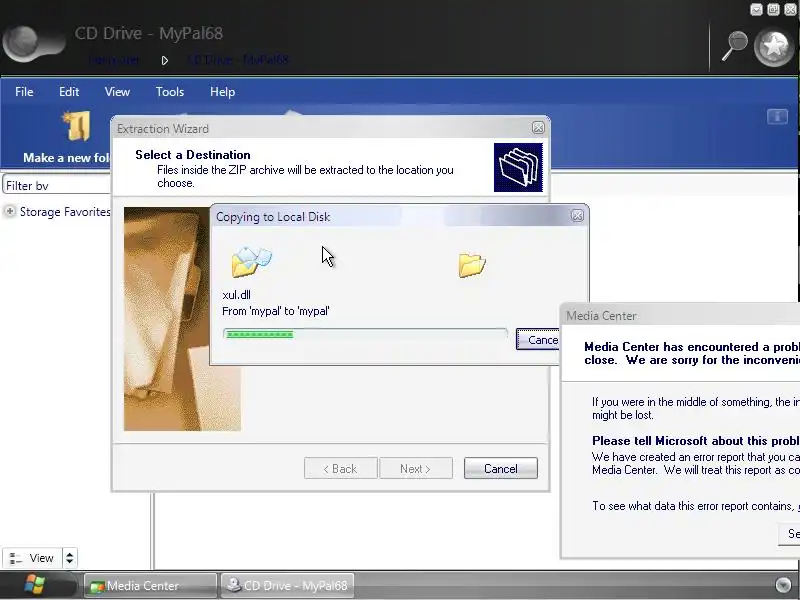Image resolution: width=800 pixels, height=600 pixels.
Task: Switch to CD Drive - MyPal68 taskbar button
Action: coord(288,585)
